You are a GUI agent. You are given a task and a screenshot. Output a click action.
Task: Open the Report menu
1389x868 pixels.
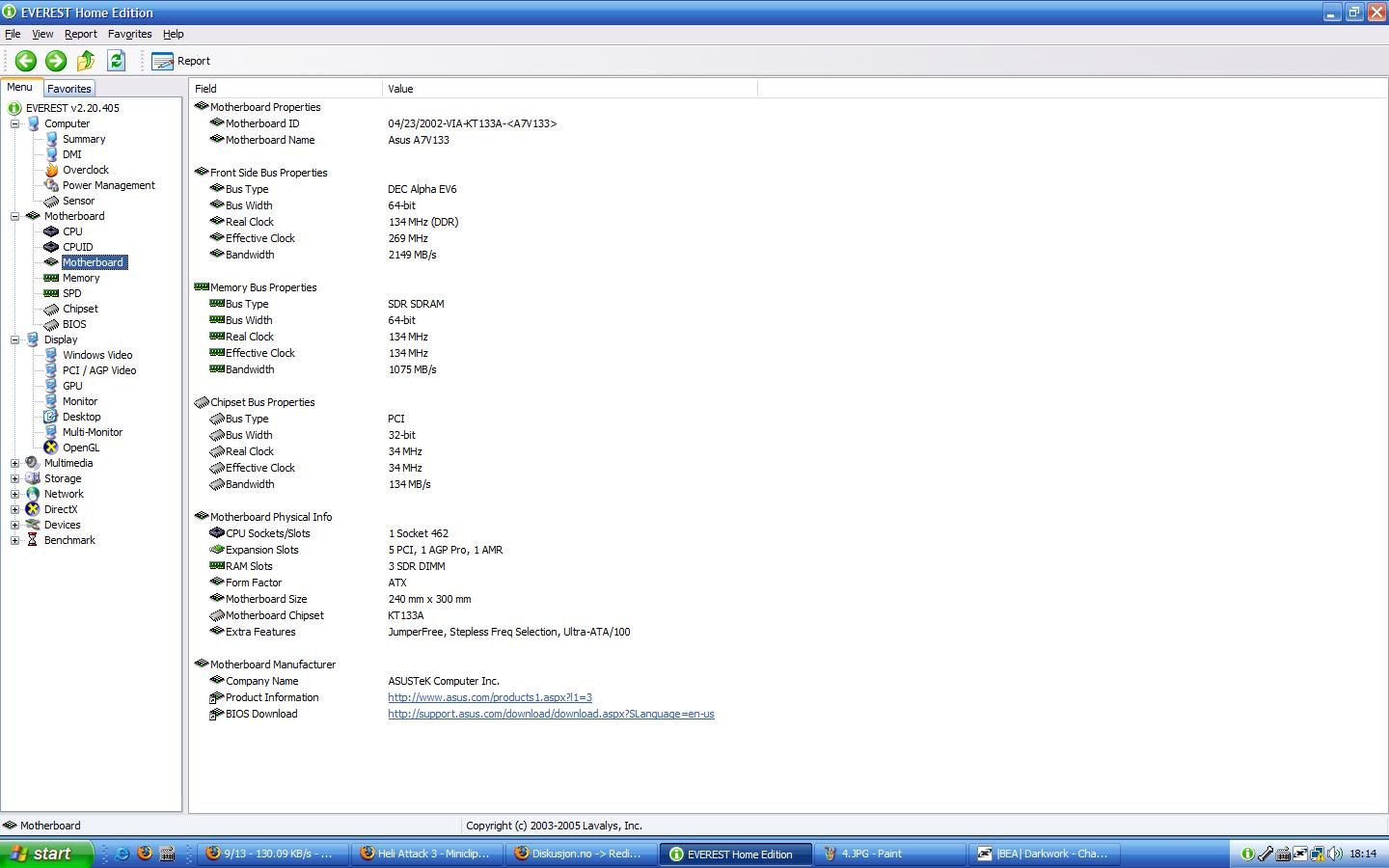pos(81,34)
